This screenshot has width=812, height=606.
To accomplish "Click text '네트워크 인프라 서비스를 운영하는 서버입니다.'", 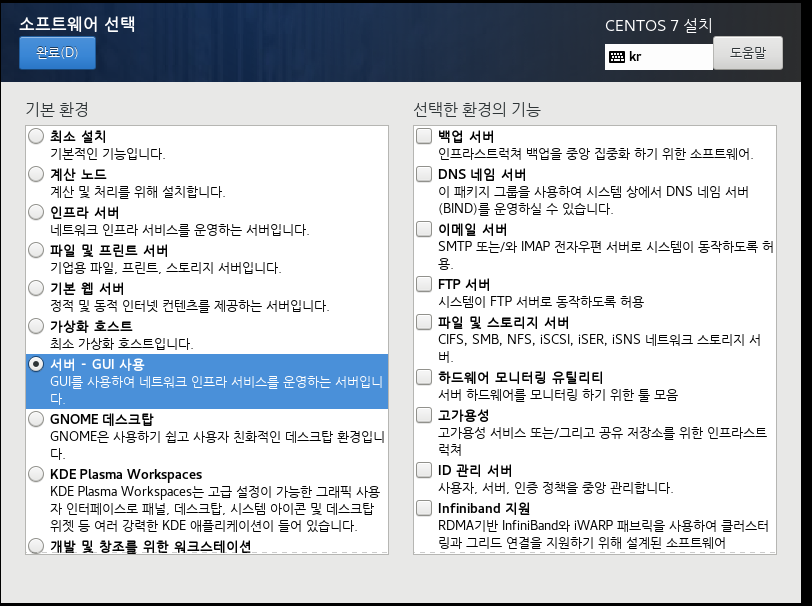I will point(180,229).
